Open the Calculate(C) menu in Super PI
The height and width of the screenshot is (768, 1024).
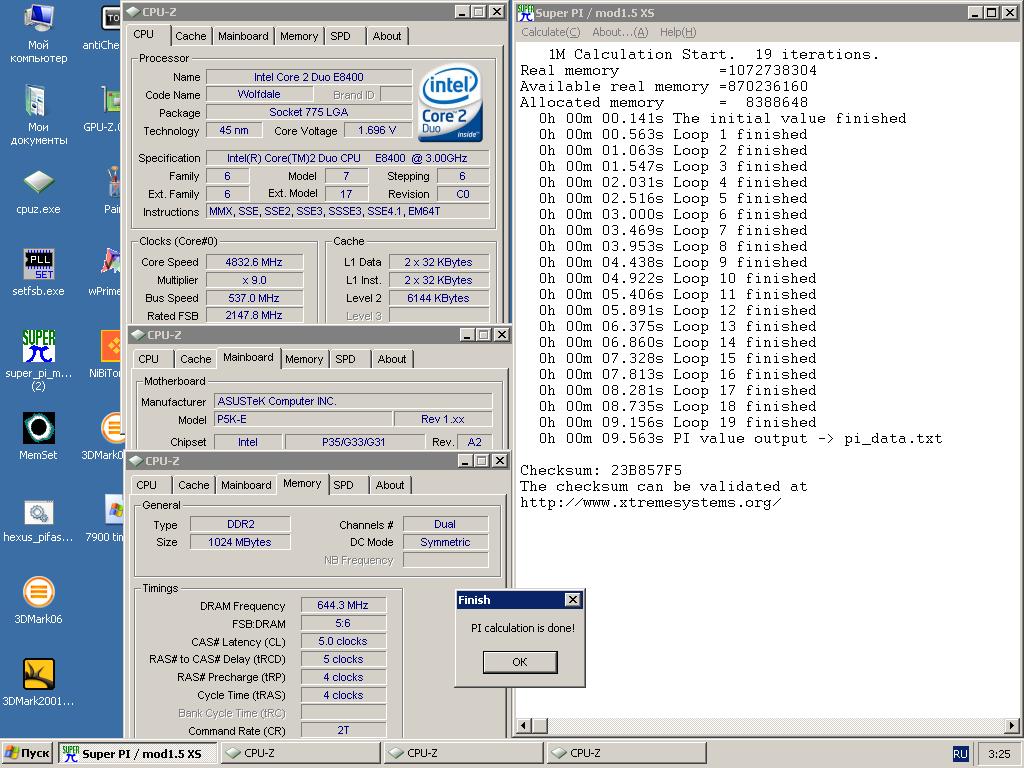(551, 32)
